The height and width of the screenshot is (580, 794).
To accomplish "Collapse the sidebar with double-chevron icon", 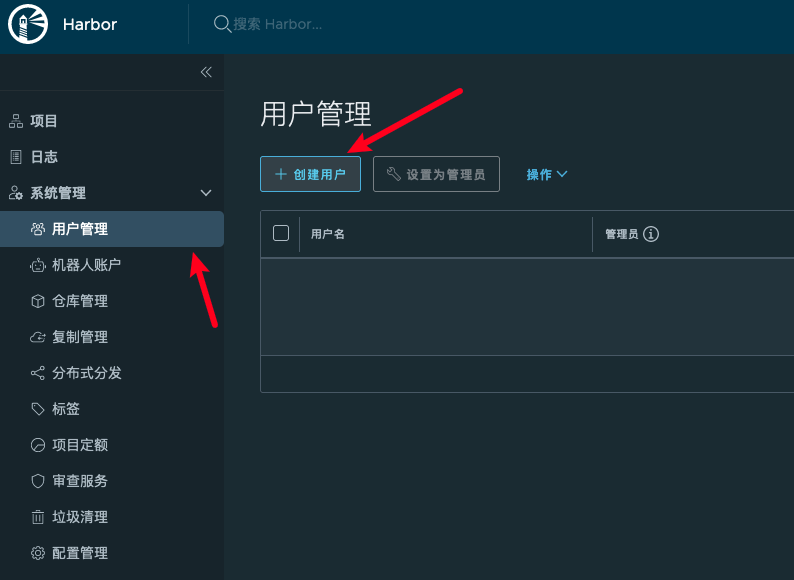I will tap(206, 72).
